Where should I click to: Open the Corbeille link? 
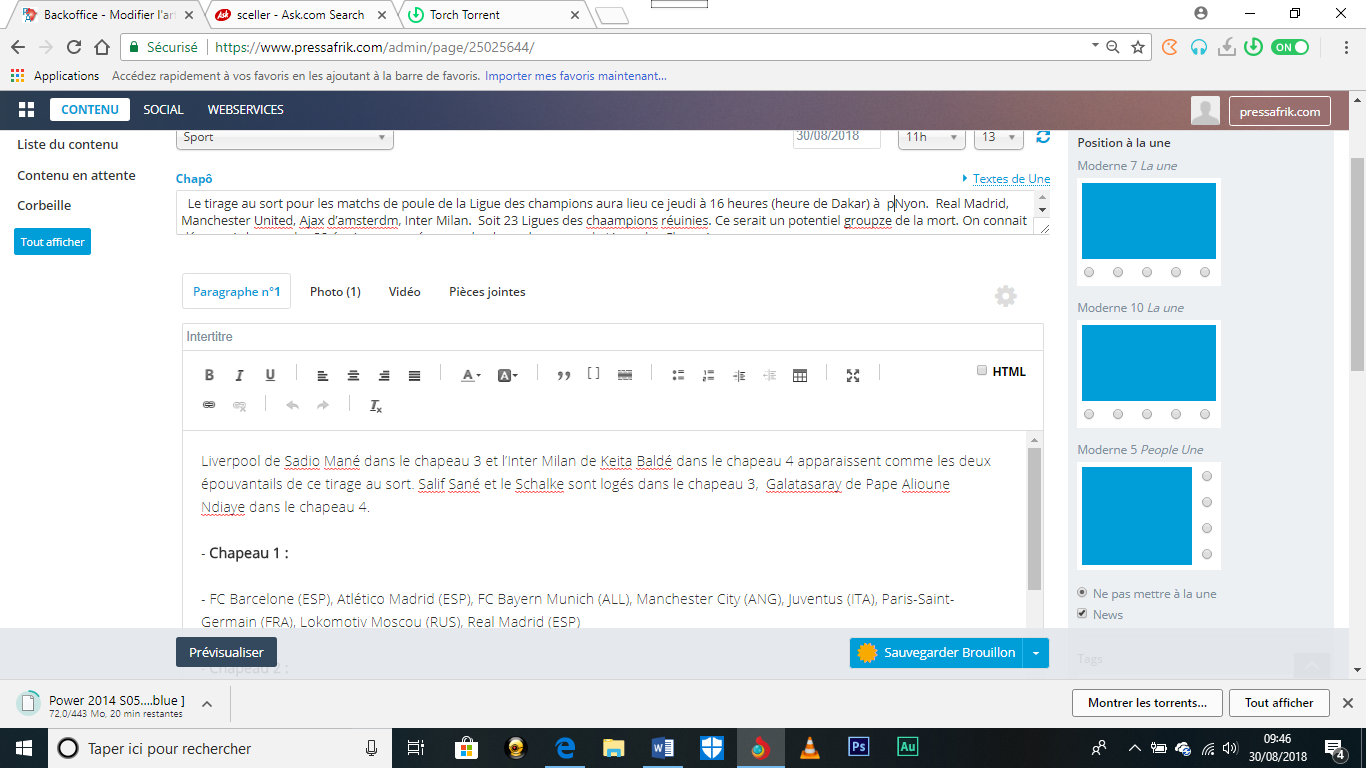click(x=44, y=205)
